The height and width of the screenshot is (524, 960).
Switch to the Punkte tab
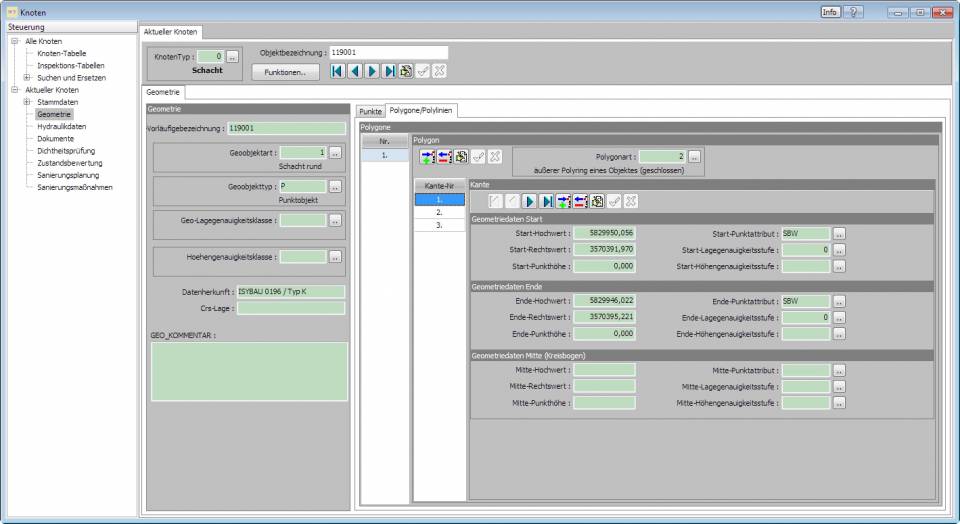[370, 111]
